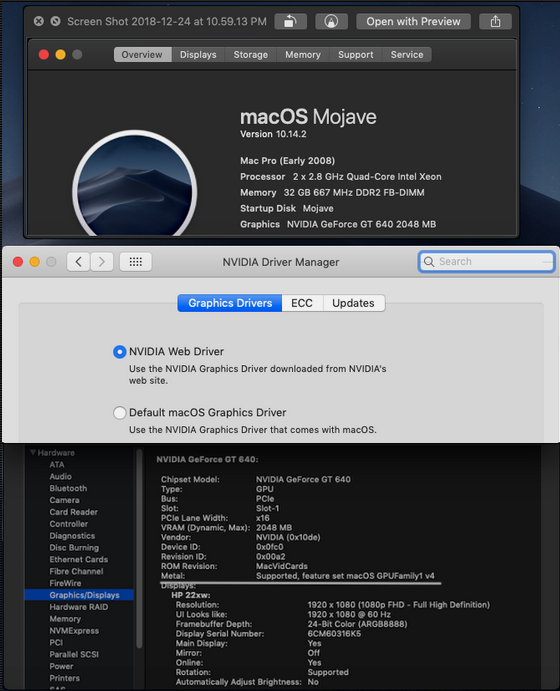
Task: Click the screenshot file name title
Action: pyautogui.click(x=167, y=21)
